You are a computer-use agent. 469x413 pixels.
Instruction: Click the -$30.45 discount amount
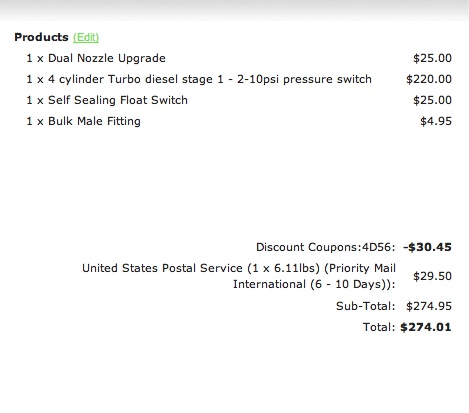tap(427, 247)
